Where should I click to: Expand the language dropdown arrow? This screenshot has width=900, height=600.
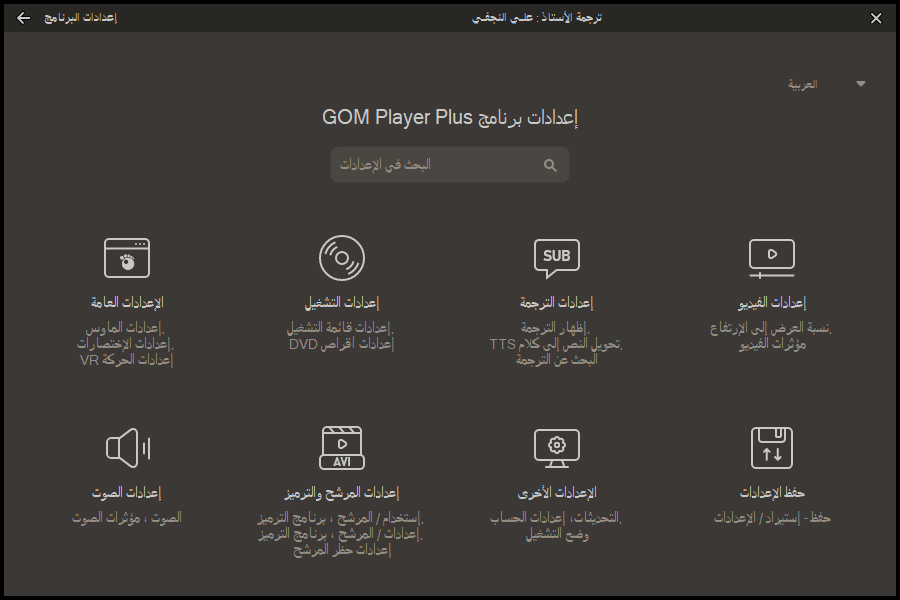(x=860, y=84)
